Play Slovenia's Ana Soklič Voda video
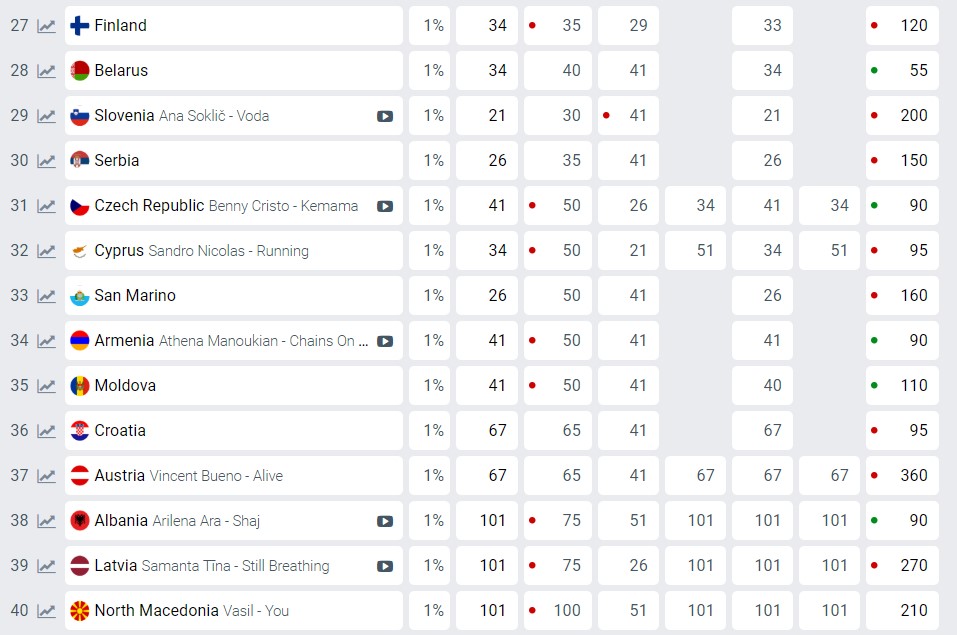The height and width of the screenshot is (635, 957). click(385, 116)
